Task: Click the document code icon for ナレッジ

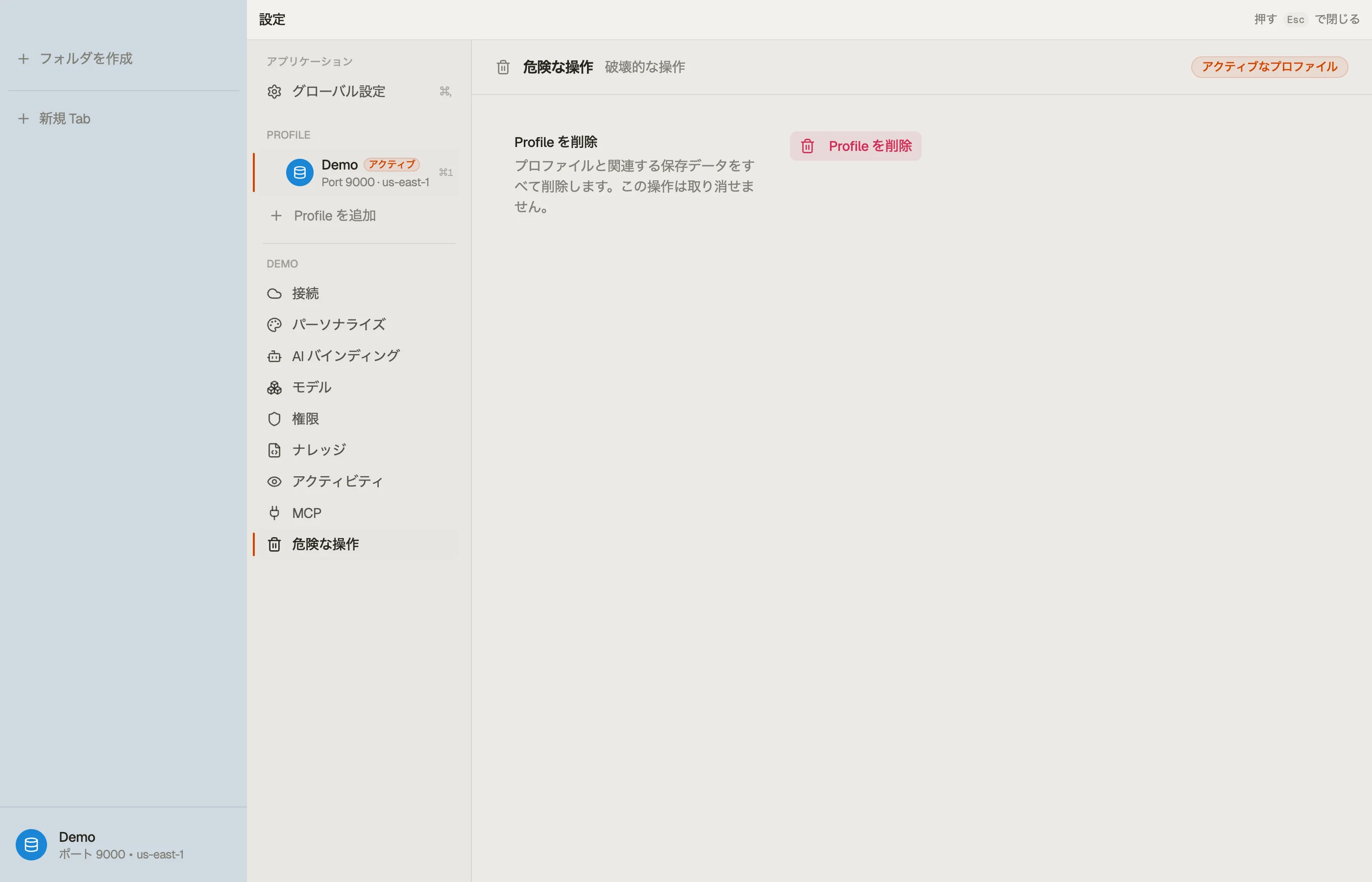Action: click(x=274, y=450)
